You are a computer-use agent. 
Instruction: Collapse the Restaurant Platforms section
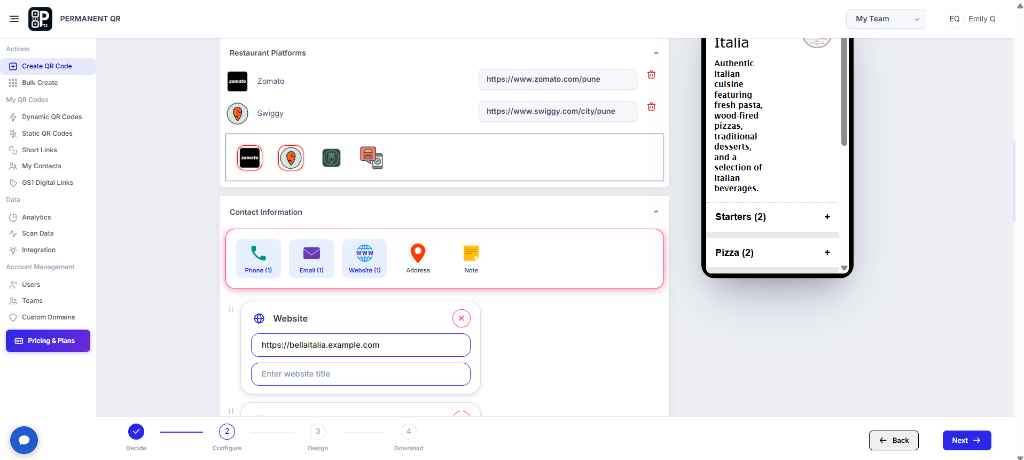(x=656, y=53)
